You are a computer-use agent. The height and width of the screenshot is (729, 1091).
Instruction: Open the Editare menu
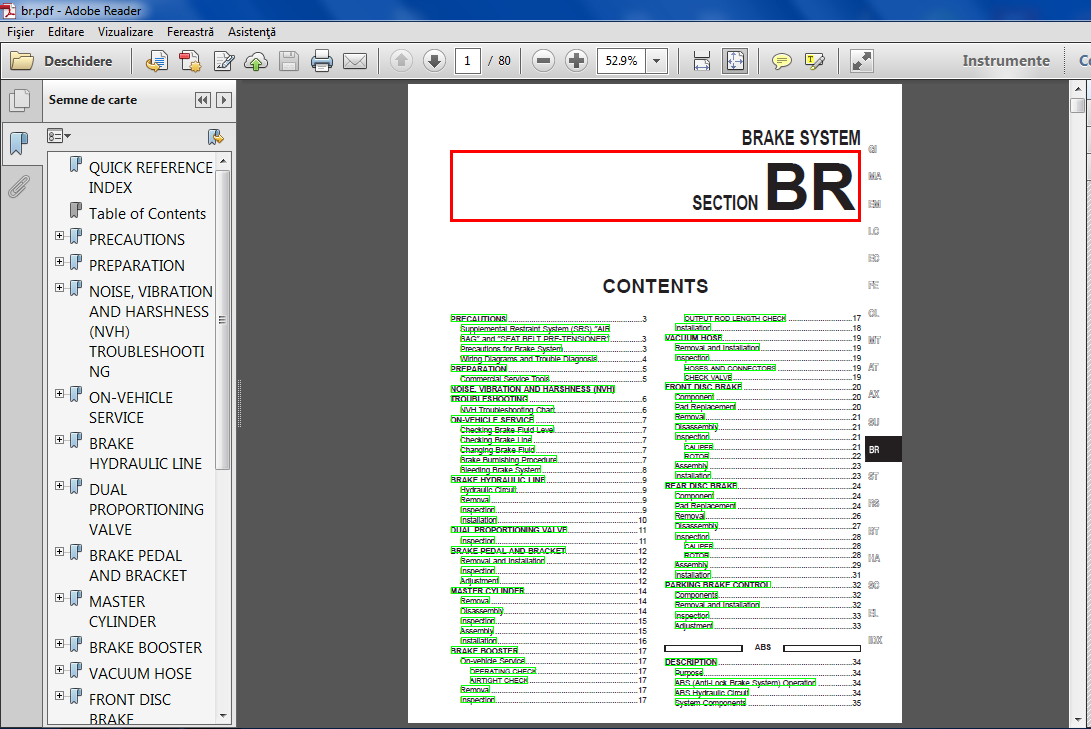tap(66, 32)
